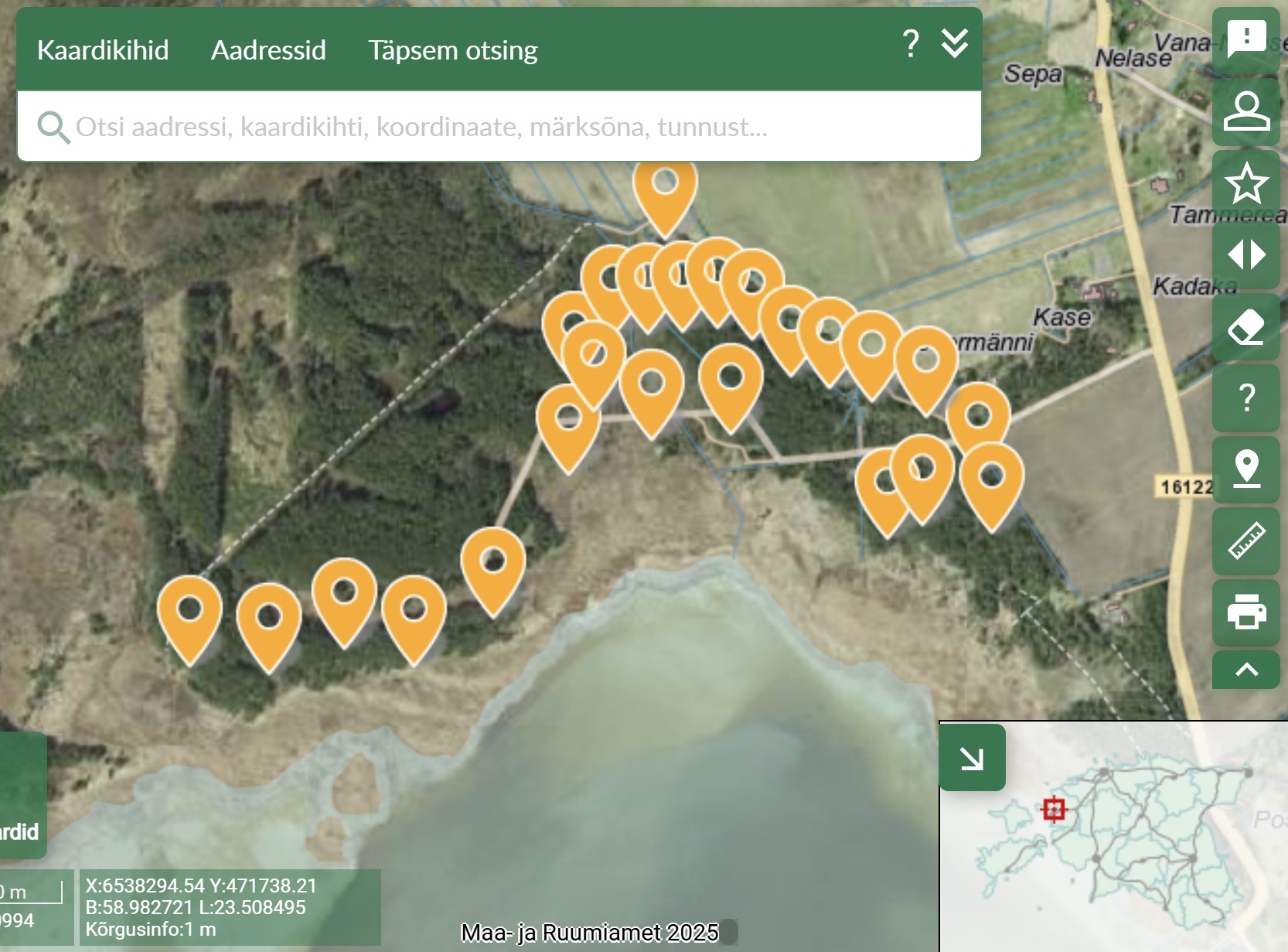The width and height of the screenshot is (1288, 952).
Task: Click the magnifying glass search icon
Action: pyautogui.click(x=53, y=127)
